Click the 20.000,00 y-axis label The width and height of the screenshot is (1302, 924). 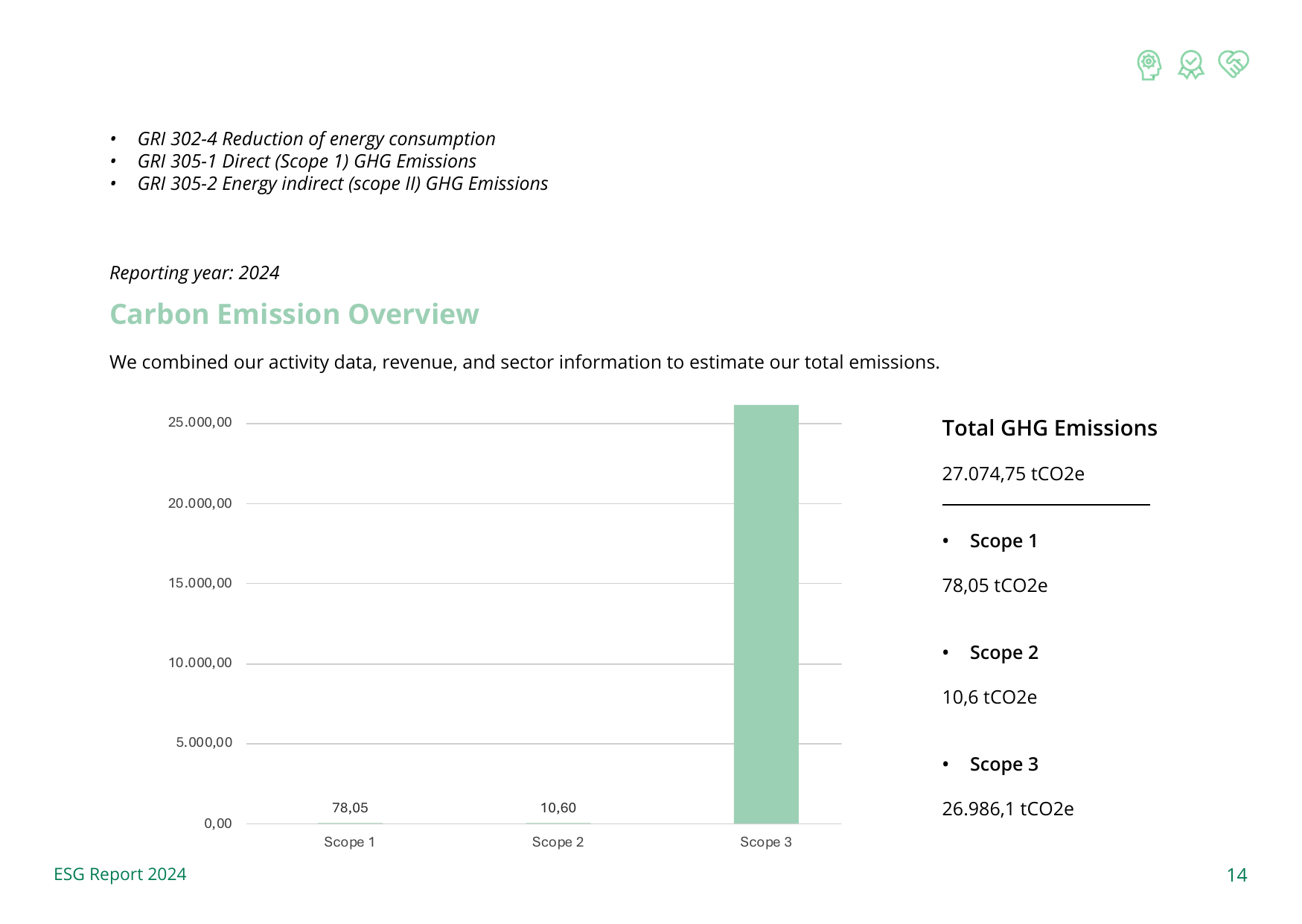[x=200, y=503]
